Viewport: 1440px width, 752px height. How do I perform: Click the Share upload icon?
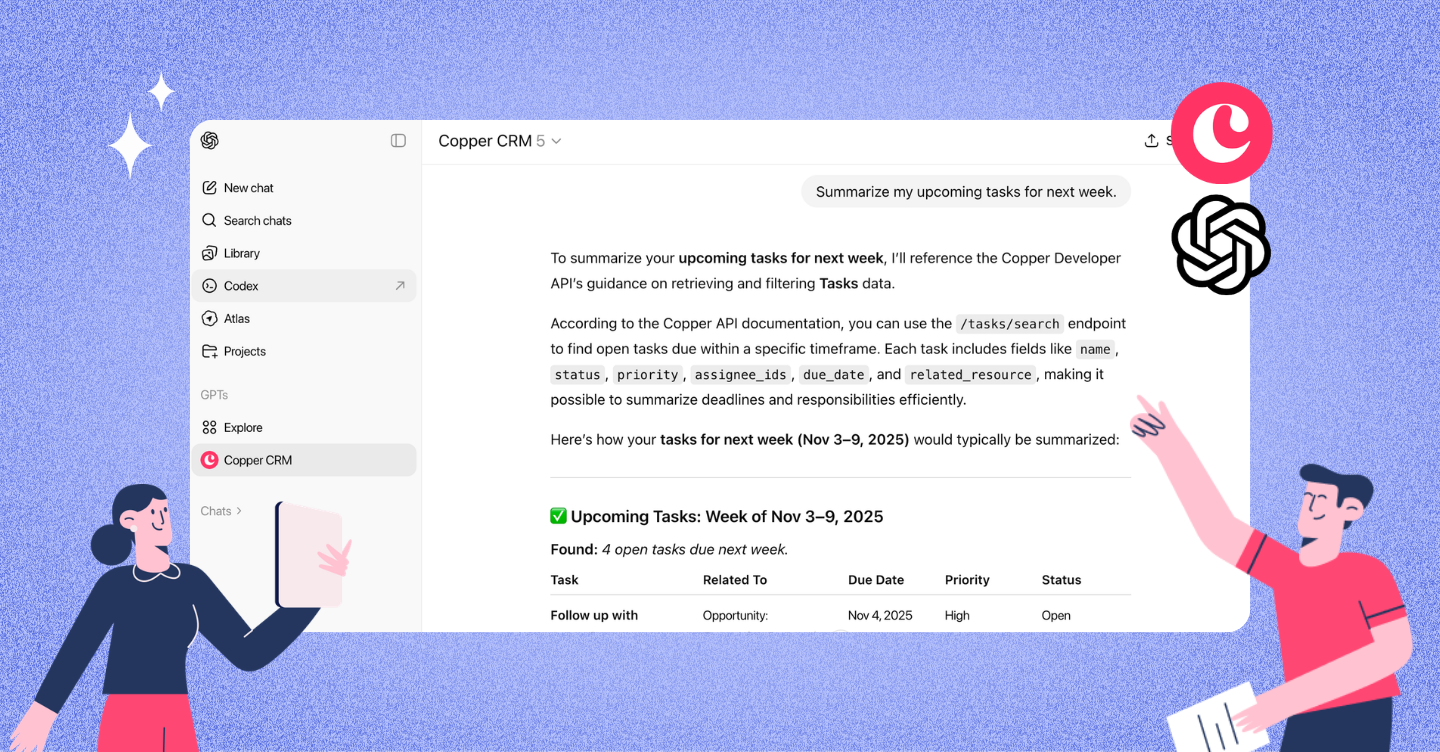tap(1151, 141)
